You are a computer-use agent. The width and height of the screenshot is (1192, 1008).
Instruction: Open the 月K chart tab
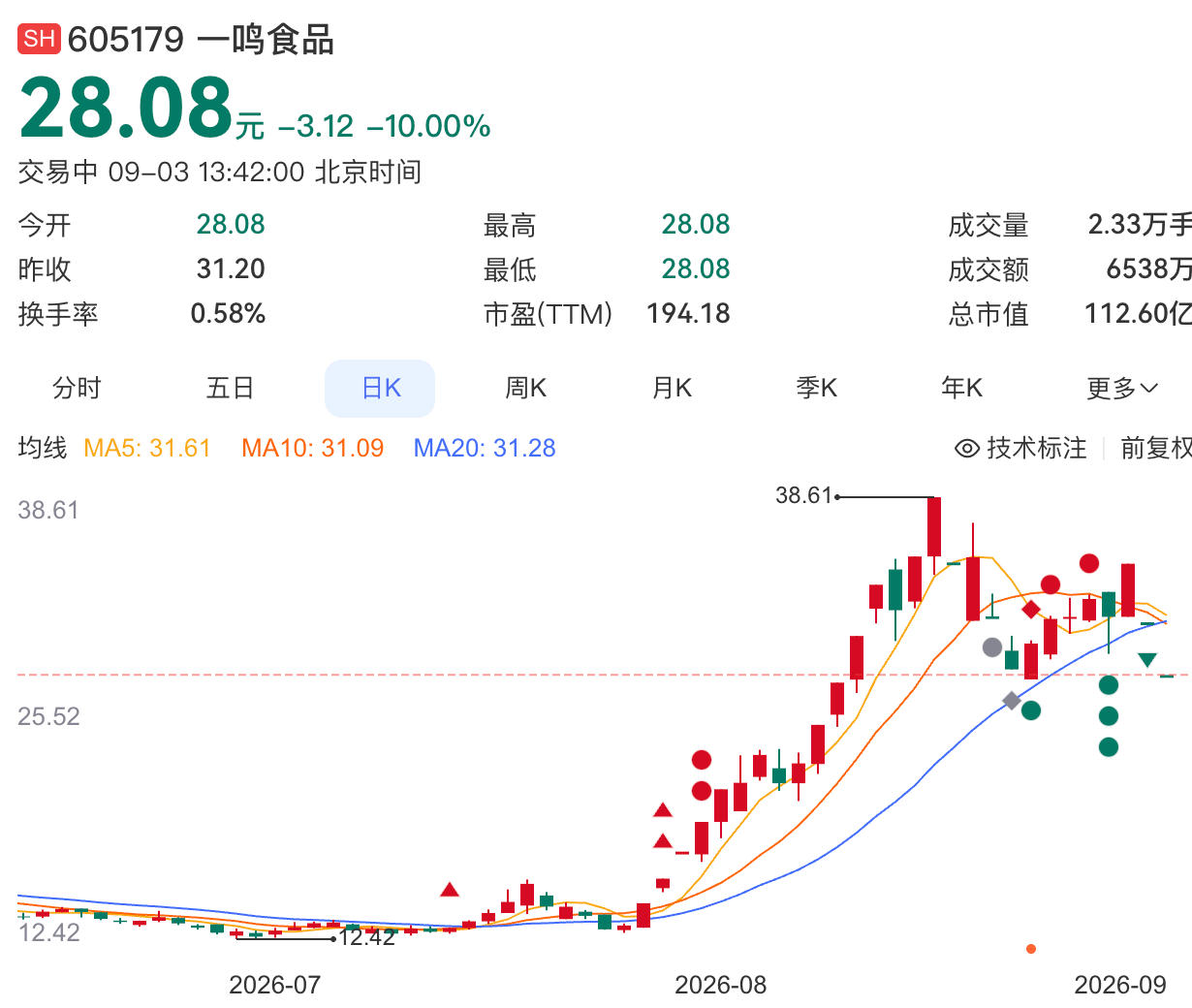tap(672, 389)
